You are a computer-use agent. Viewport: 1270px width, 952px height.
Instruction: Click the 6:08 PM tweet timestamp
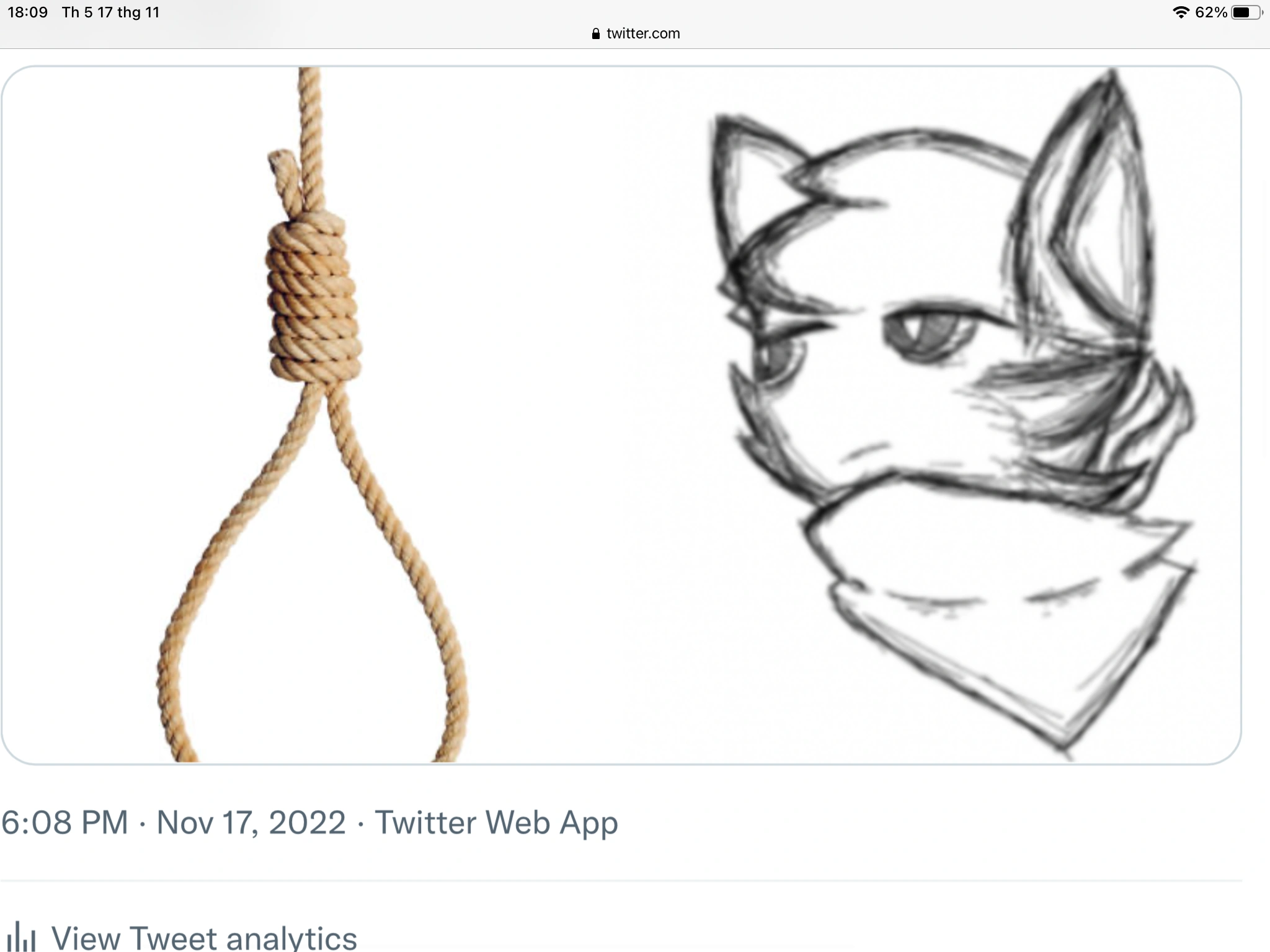click(64, 822)
